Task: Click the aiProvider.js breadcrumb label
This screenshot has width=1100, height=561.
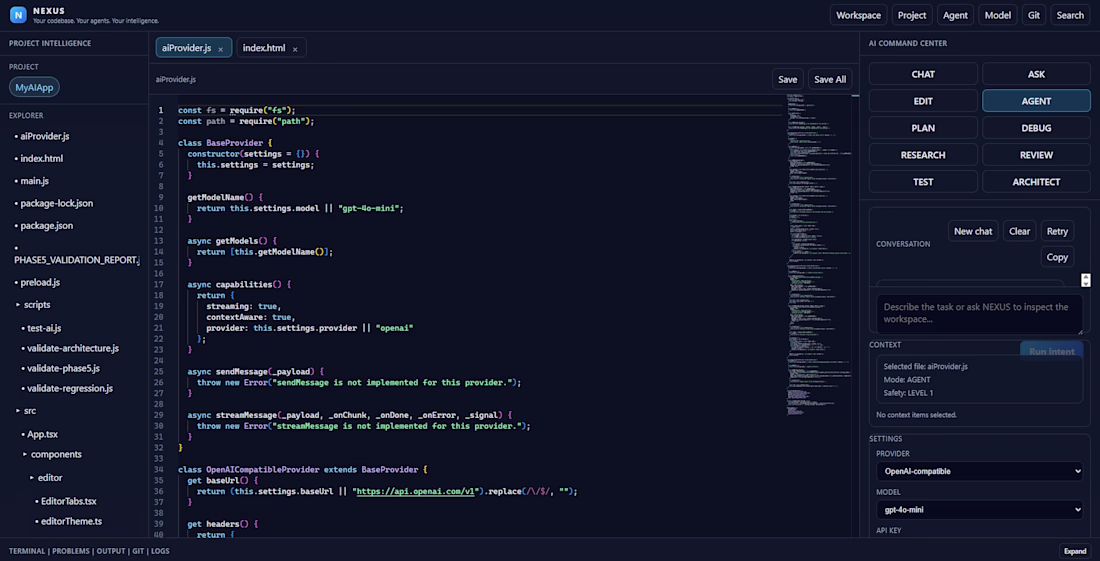Action: (x=176, y=79)
